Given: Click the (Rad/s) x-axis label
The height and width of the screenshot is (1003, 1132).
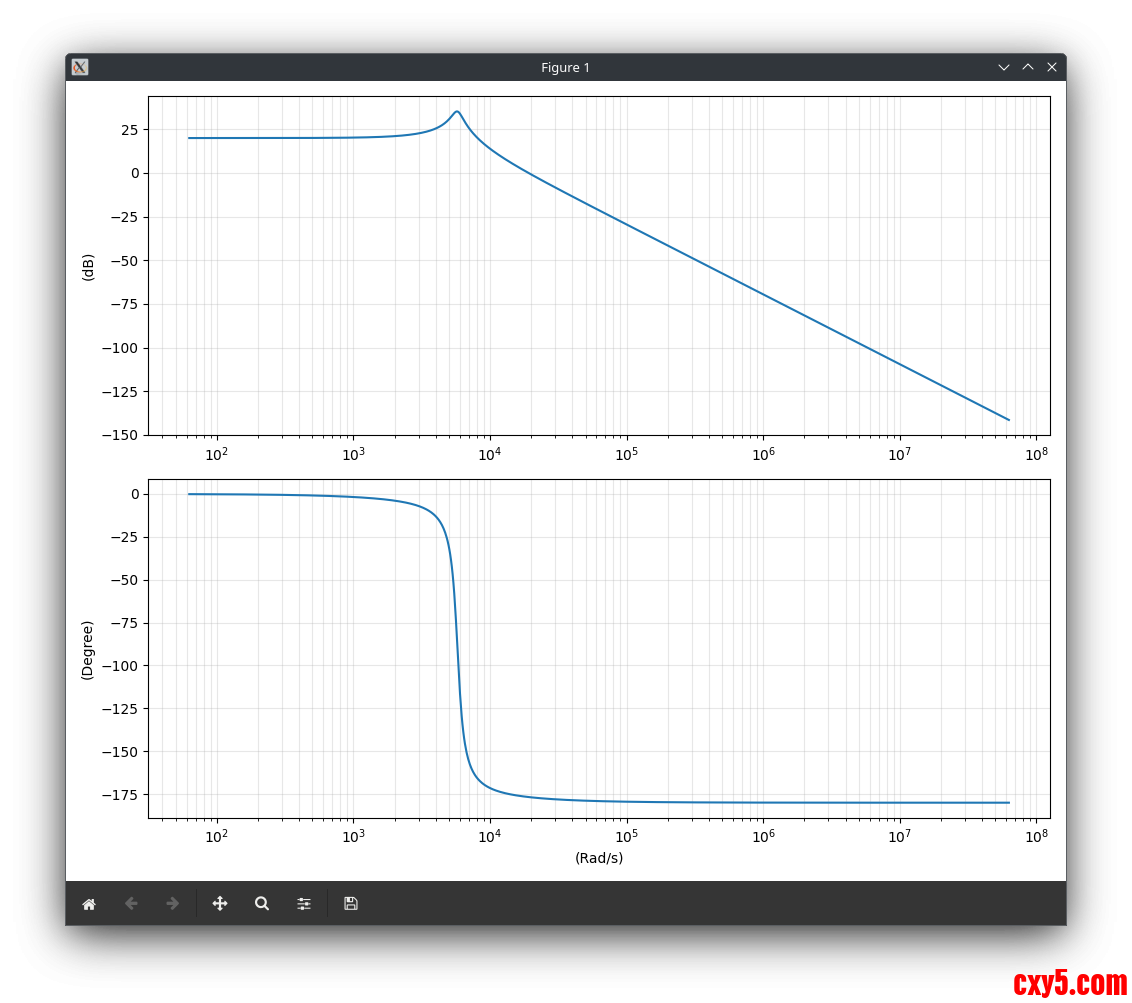Looking at the screenshot, I should pos(598,858).
